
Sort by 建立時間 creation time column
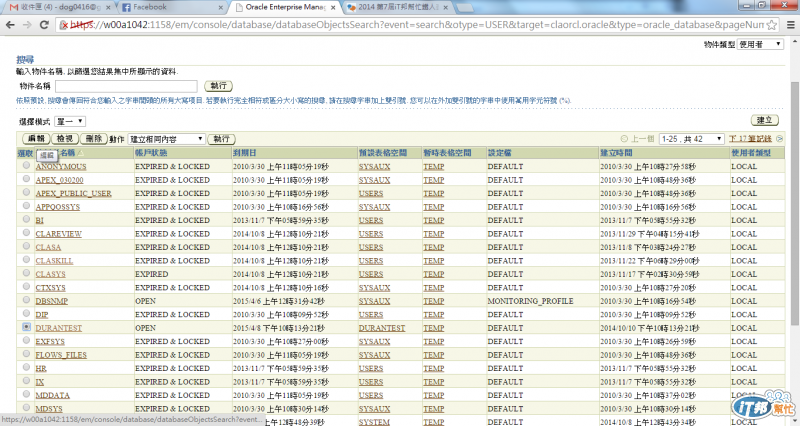[616, 153]
